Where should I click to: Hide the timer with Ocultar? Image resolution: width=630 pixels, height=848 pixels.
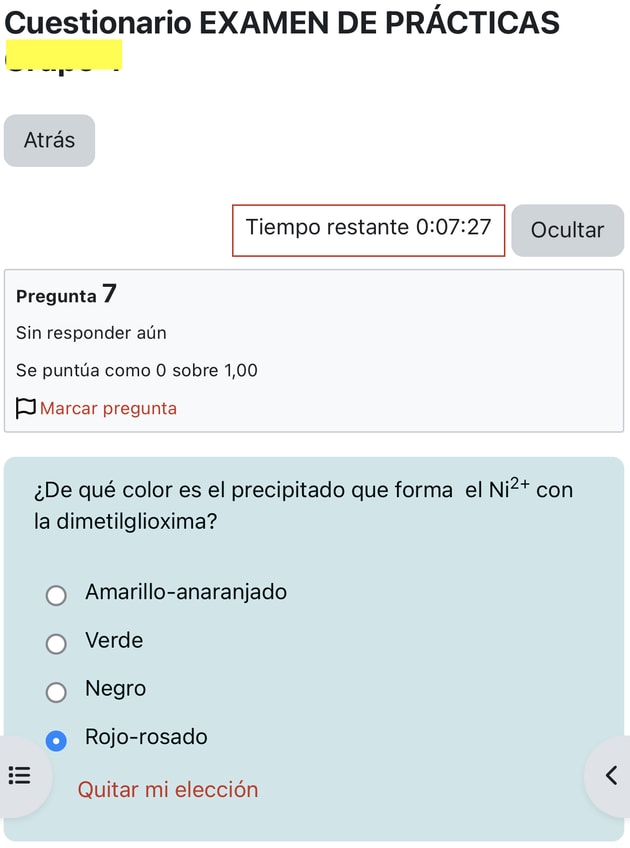click(x=567, y=230)
